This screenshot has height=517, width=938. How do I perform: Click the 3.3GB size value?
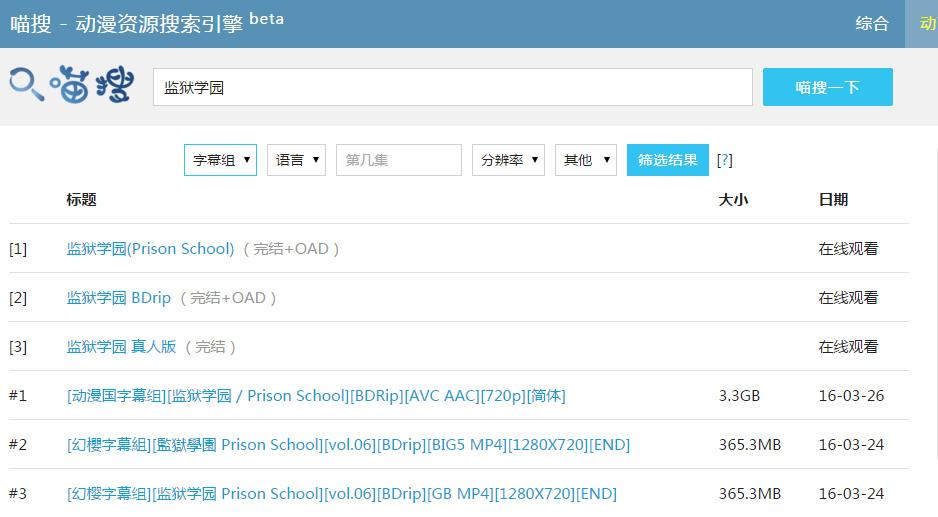point(739,396)
